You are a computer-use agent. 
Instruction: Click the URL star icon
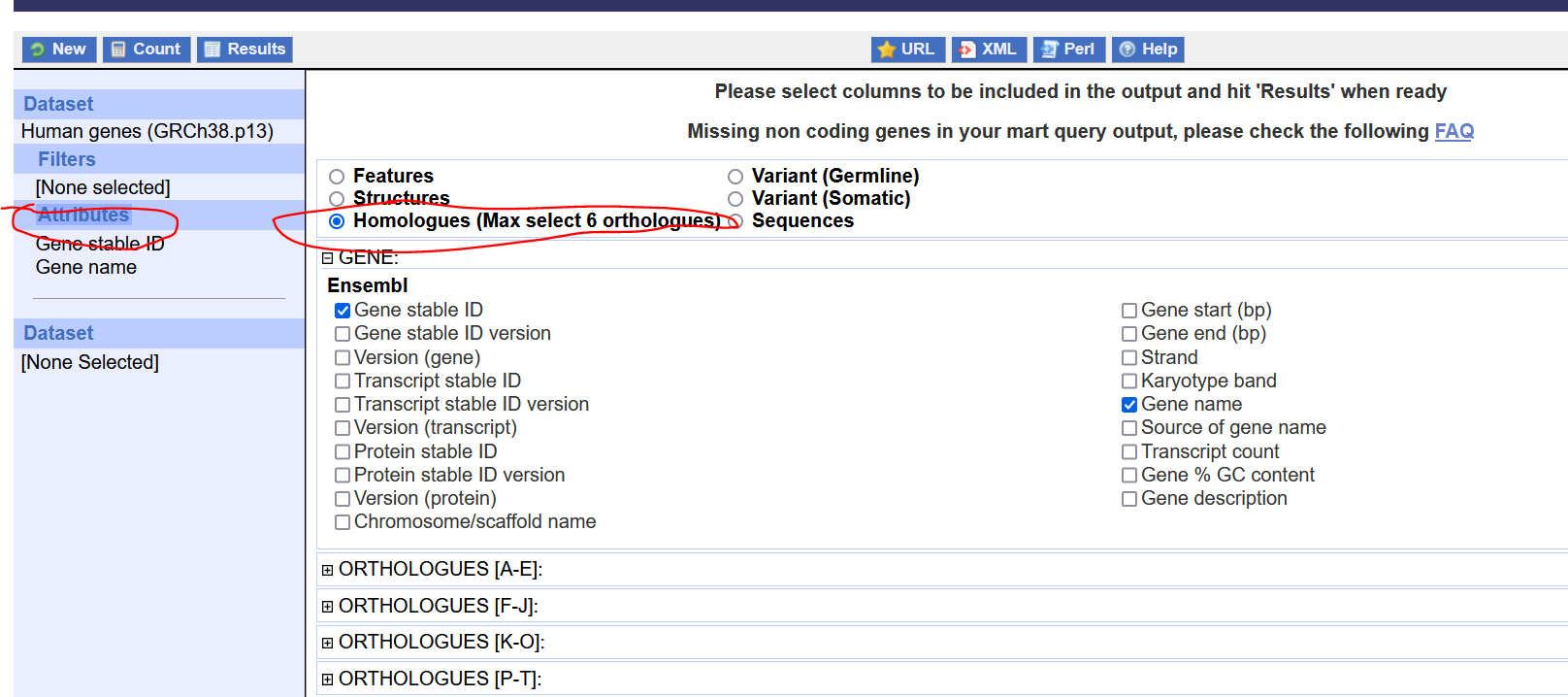886,50
